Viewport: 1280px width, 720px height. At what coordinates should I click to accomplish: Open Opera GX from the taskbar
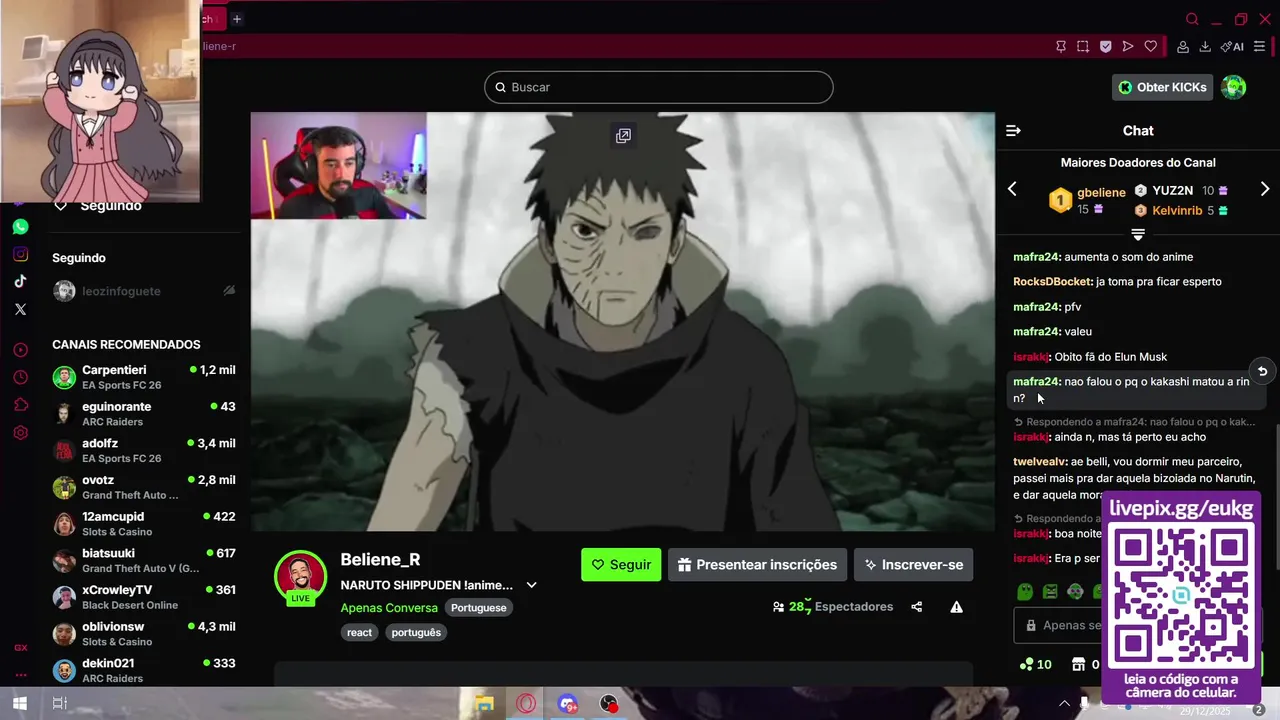coord(526,703)
